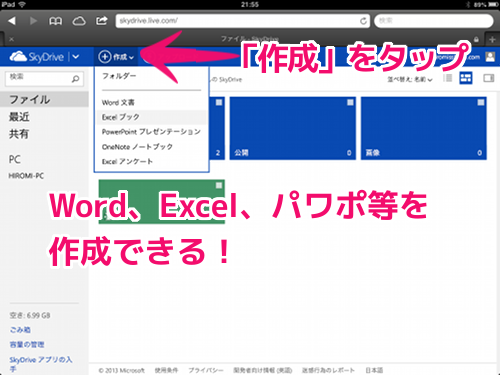
Task: Open a new tab with plus button
Action: [x=492, y=39]
